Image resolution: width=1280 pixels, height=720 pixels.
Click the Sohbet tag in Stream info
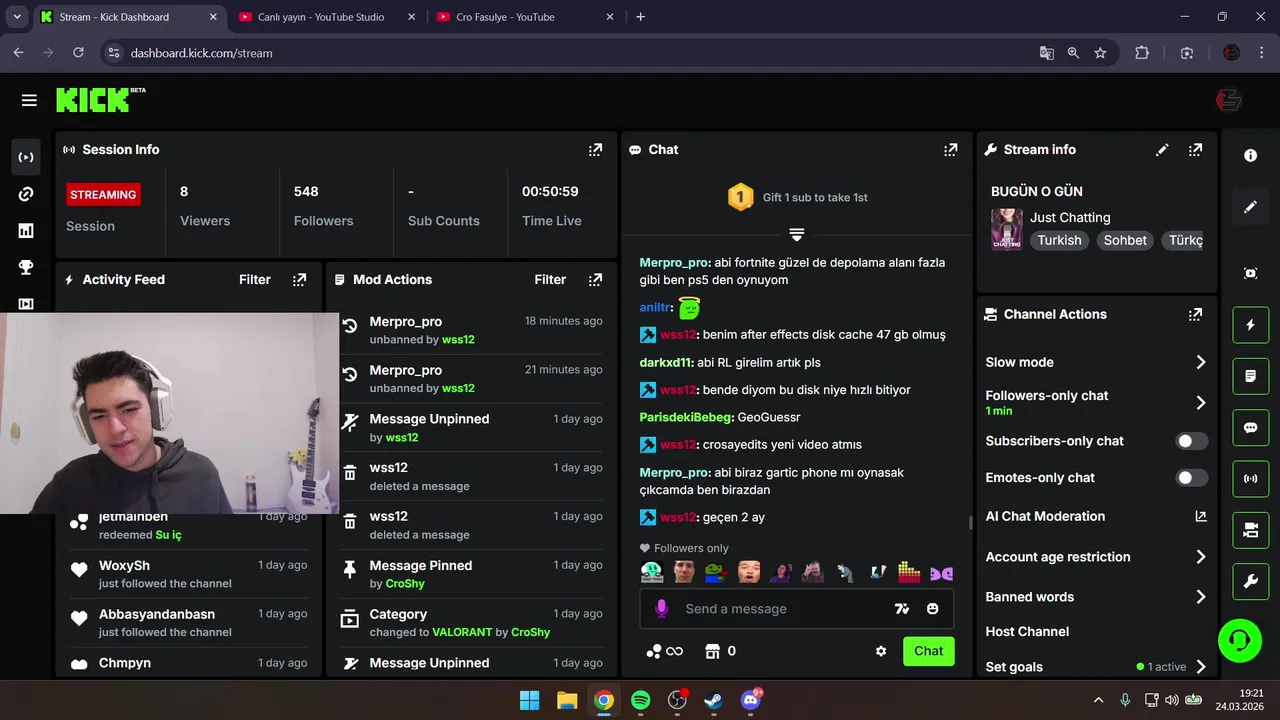coord(1125,240)
